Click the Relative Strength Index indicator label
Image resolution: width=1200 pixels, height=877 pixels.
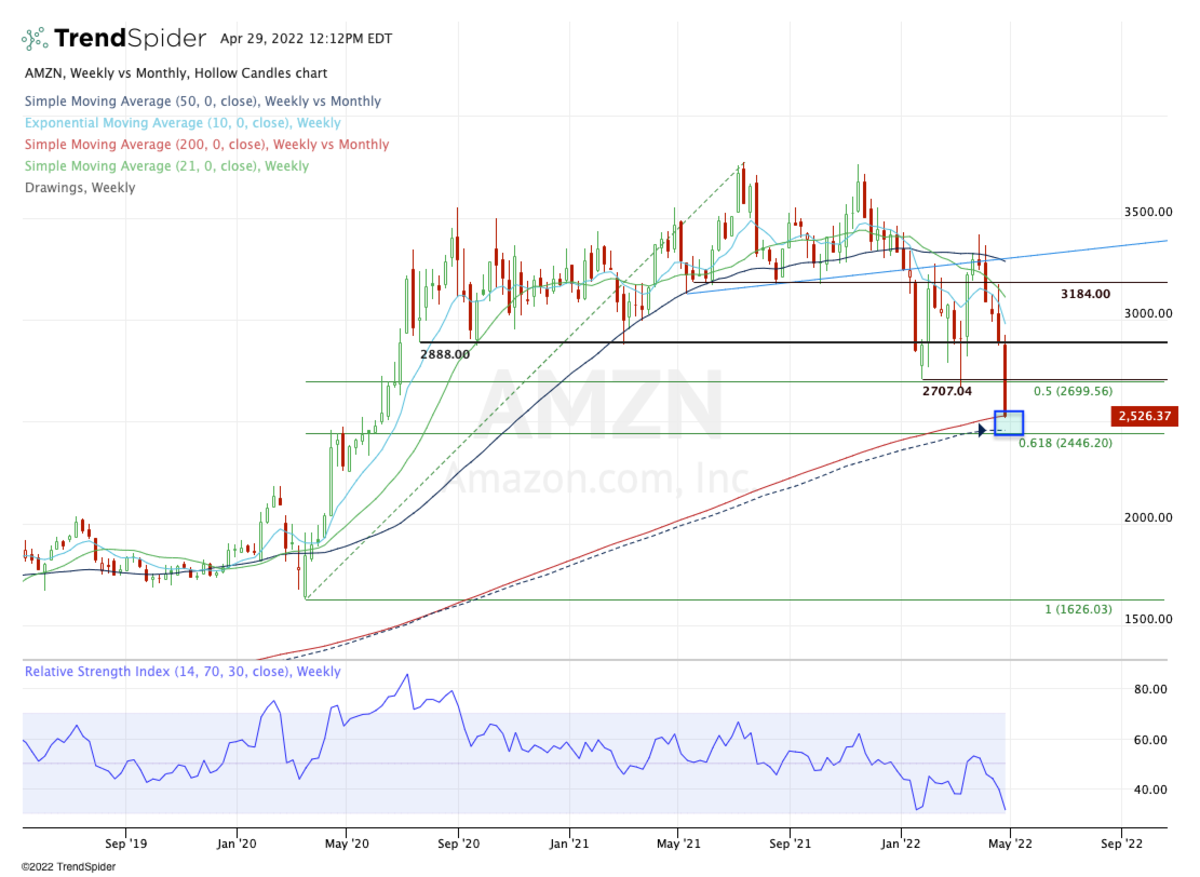[182, 672]
